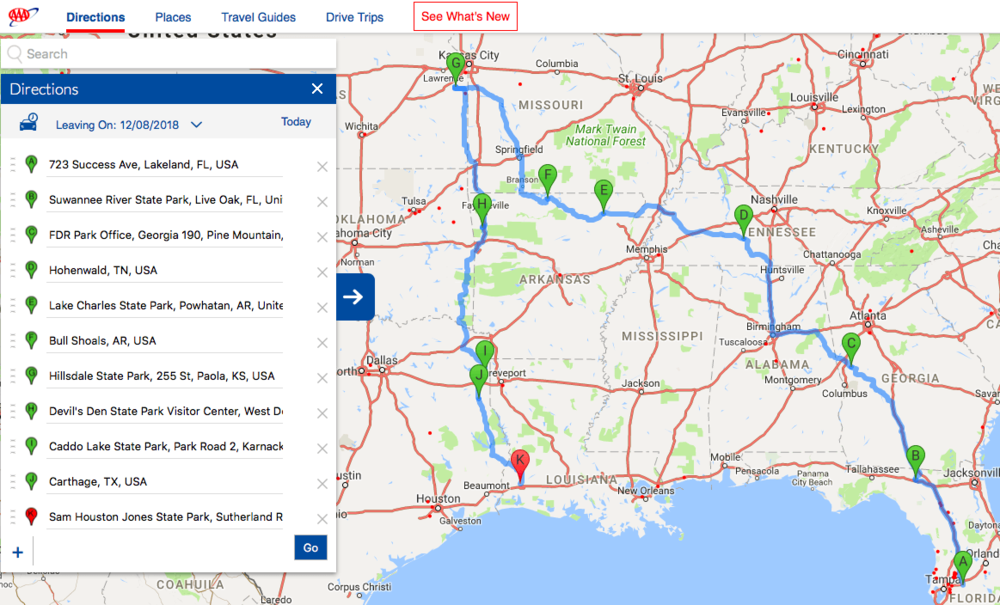The width and height of the screenshot is (1000, 605).
Task: Grab drag handle for Bull Shoals stop
Action: point(13,341)
